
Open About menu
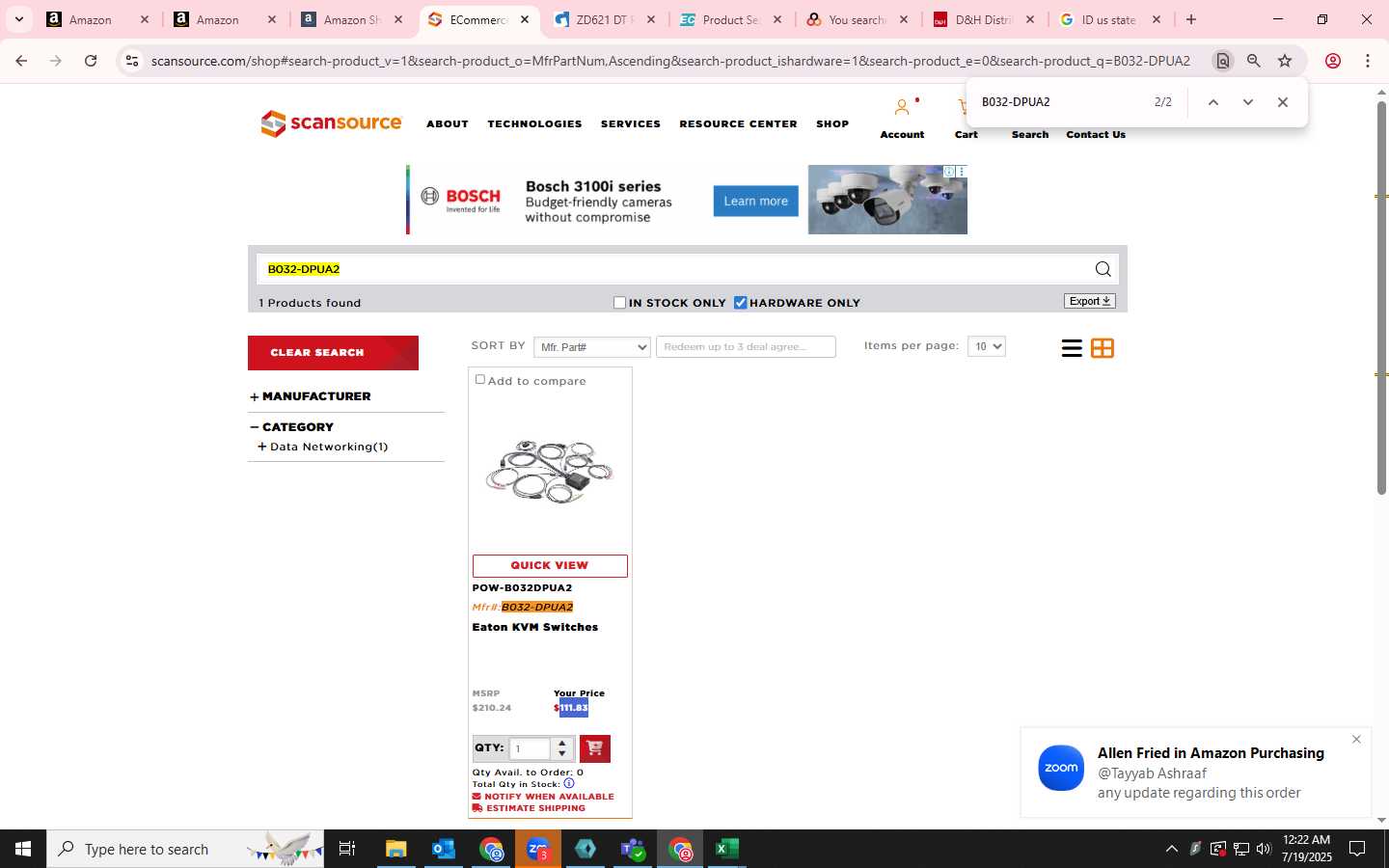[x=448, y=124]
